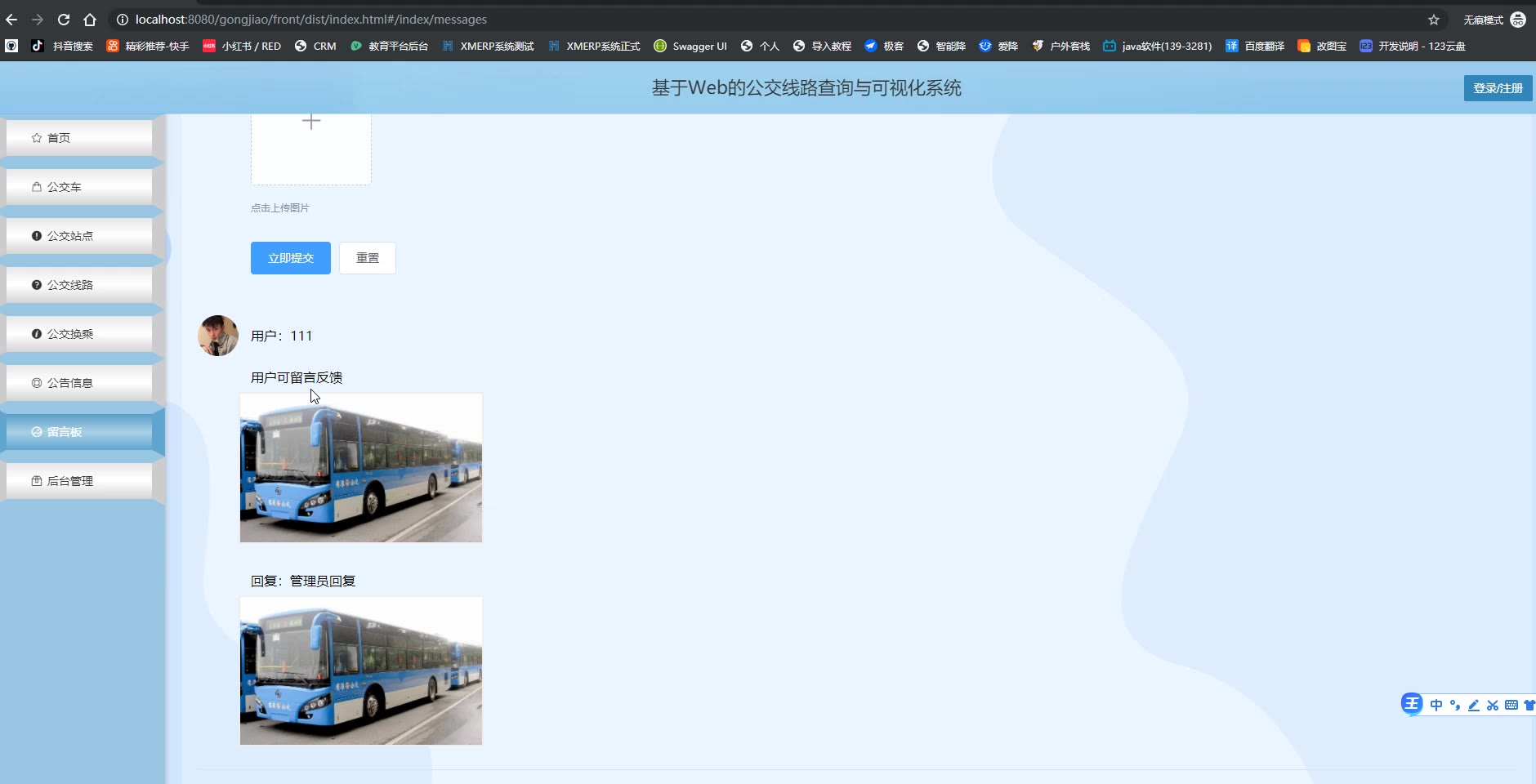Open the 户外客栈 bookmark

click(1060, 46)
